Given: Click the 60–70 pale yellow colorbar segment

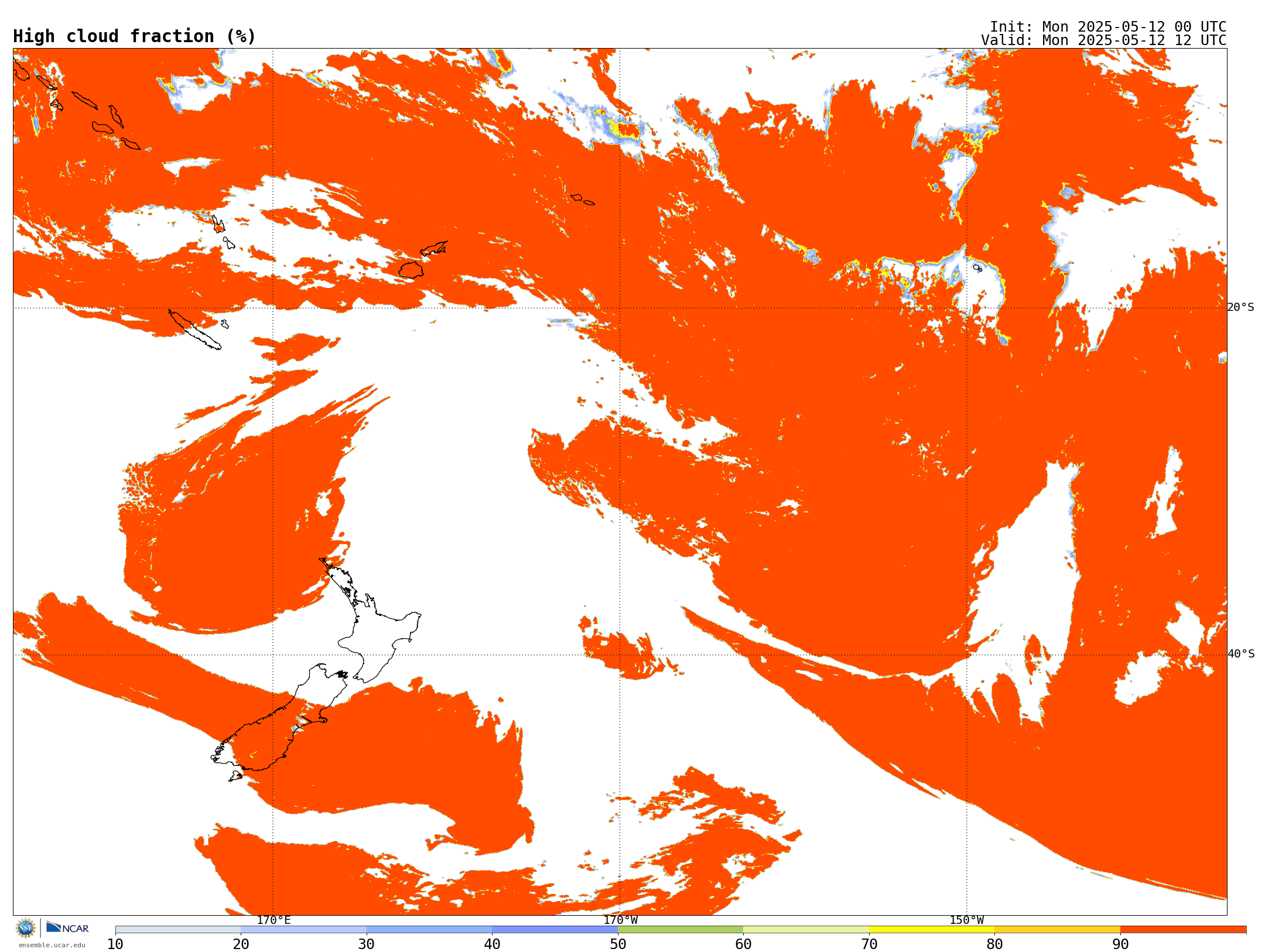Looking at the screenshot, I should click(806, 930).
